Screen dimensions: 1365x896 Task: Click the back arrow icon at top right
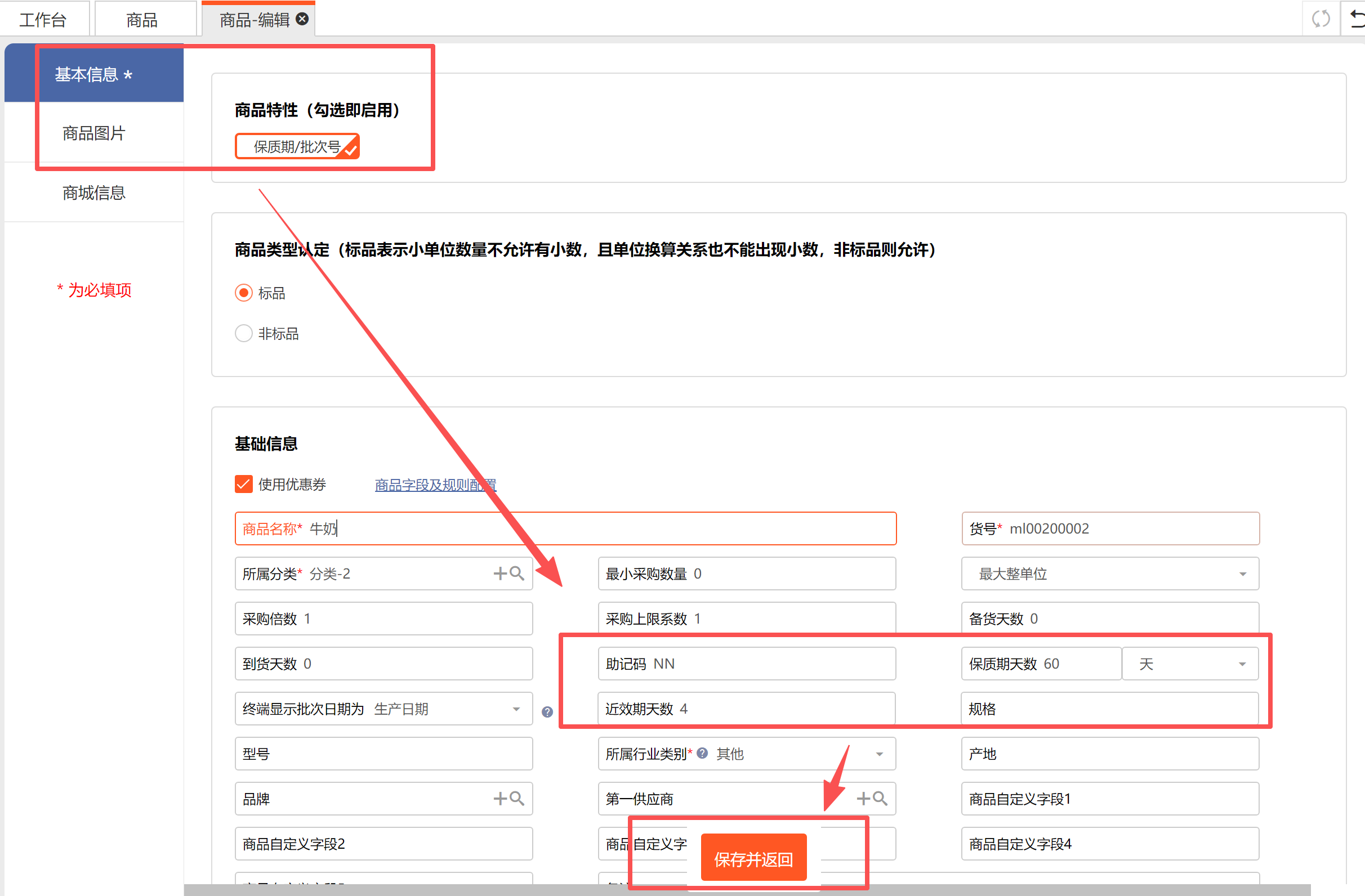point(1357,19)
